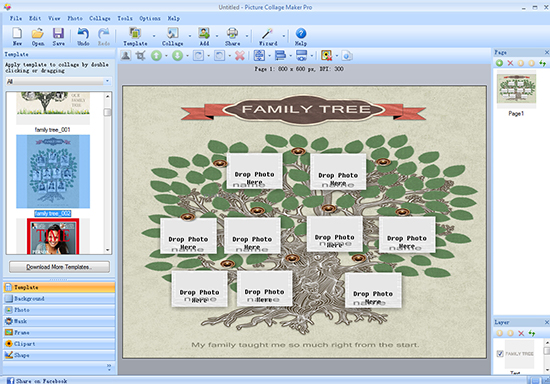Select the crop tool icon
The width and height of the screenshot is (550, 384).
[x=141, y=55]
